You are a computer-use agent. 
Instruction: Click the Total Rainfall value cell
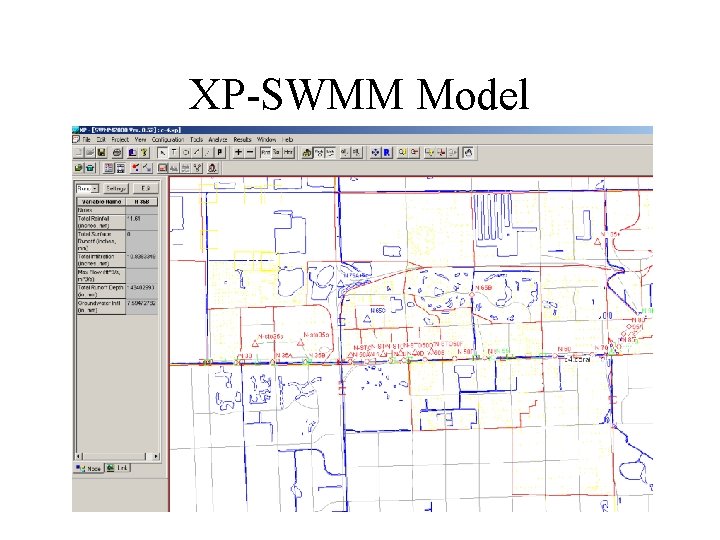pyautogui.click(x=142, y=222)
